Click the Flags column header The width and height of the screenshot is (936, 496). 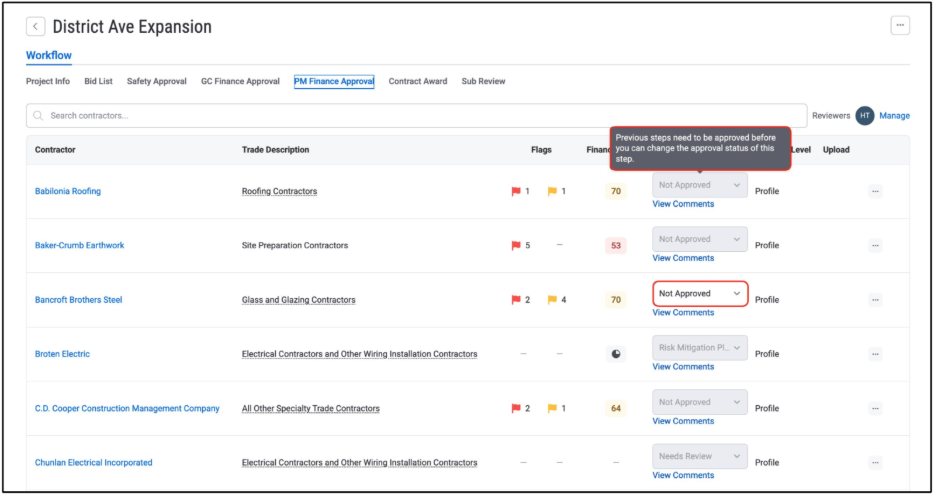541,150
